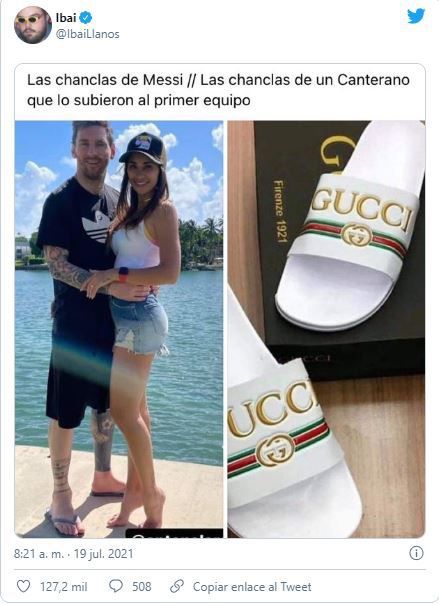Click the chain link copy icon
The width and height of the screenshot is (439, 604).
(x=177, y=586)
